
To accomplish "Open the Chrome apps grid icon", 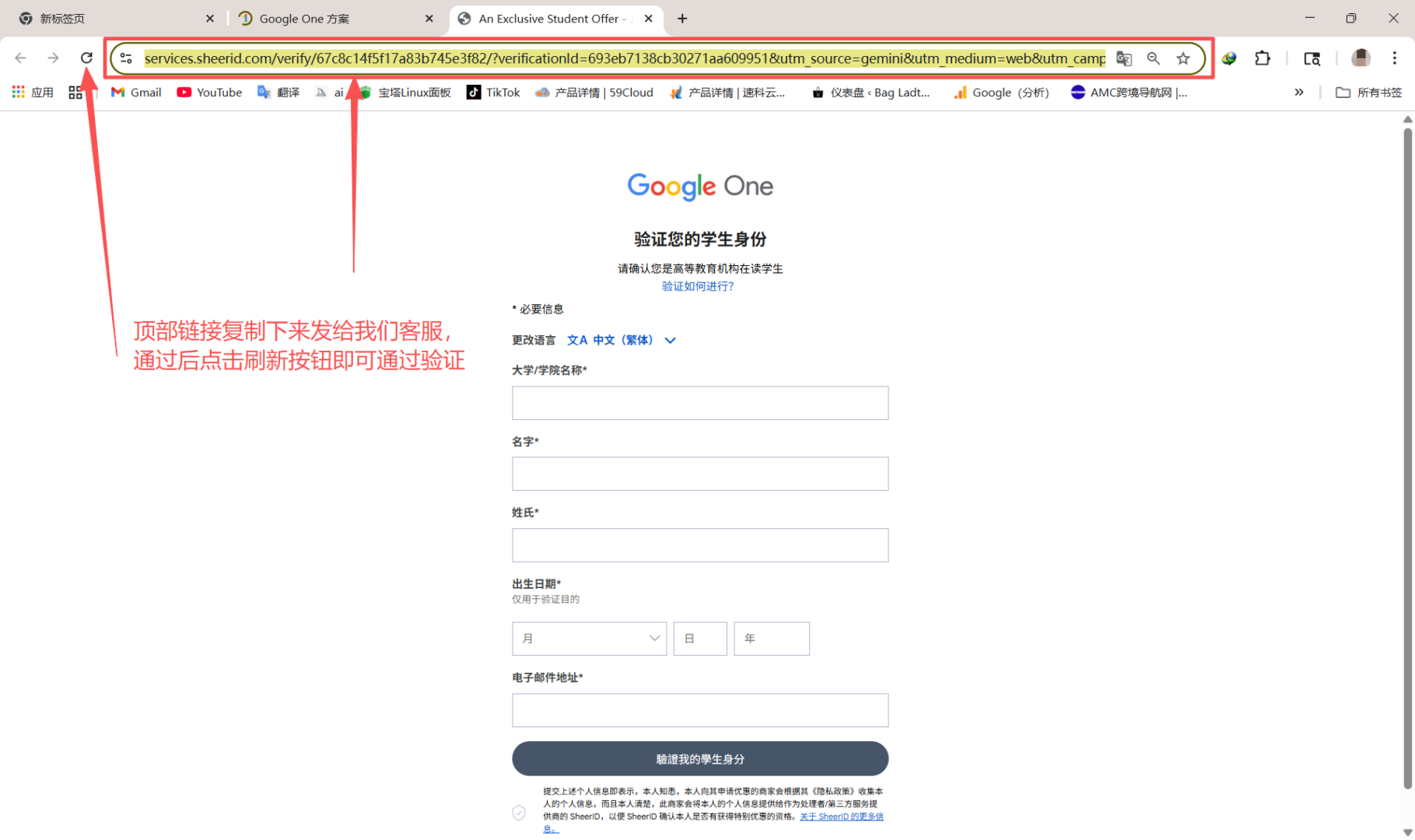I will (17, 92).
